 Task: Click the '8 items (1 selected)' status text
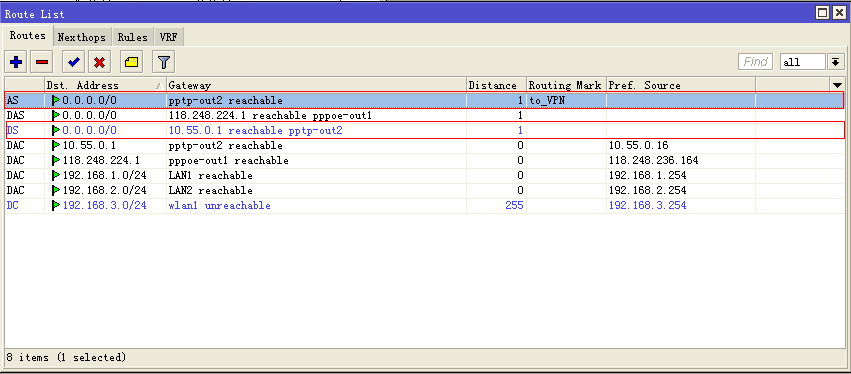(x=66, y=358)
